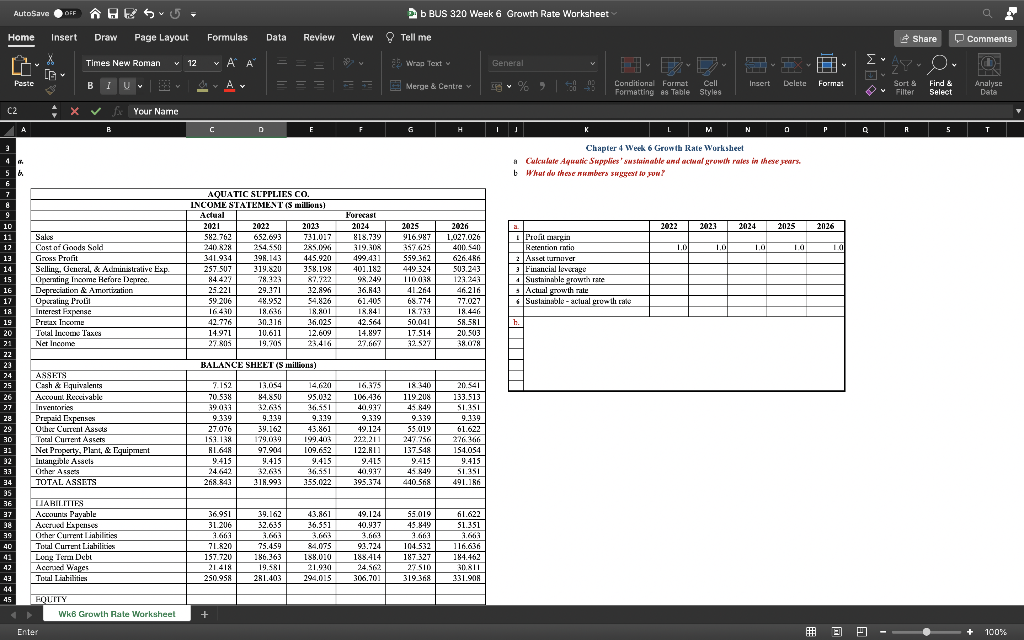Adjust the zoom slider in status bar
Viewport: 1024px width, 640px height.
coord(926,632)
